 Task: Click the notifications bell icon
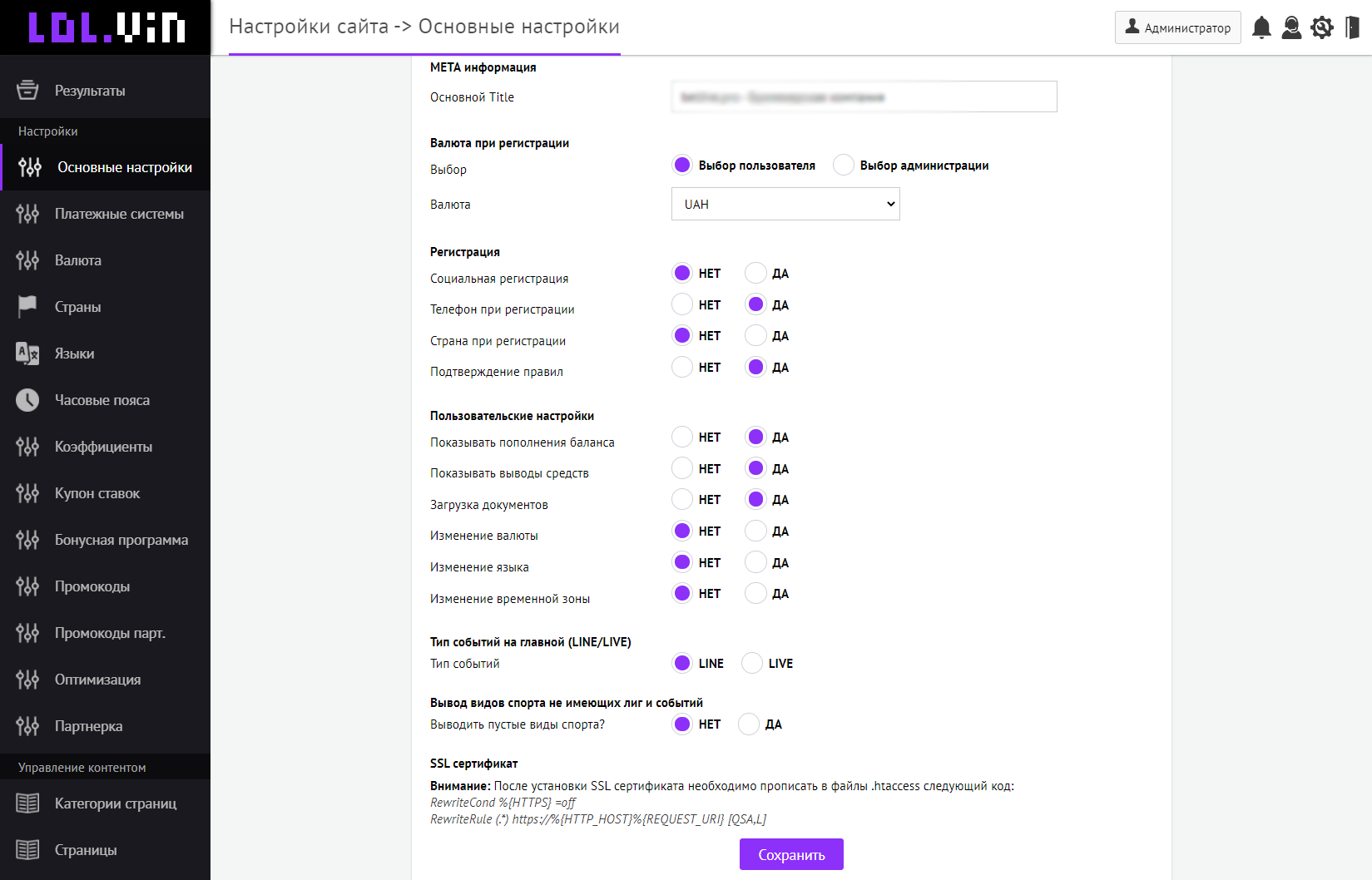click(1261, 27)
